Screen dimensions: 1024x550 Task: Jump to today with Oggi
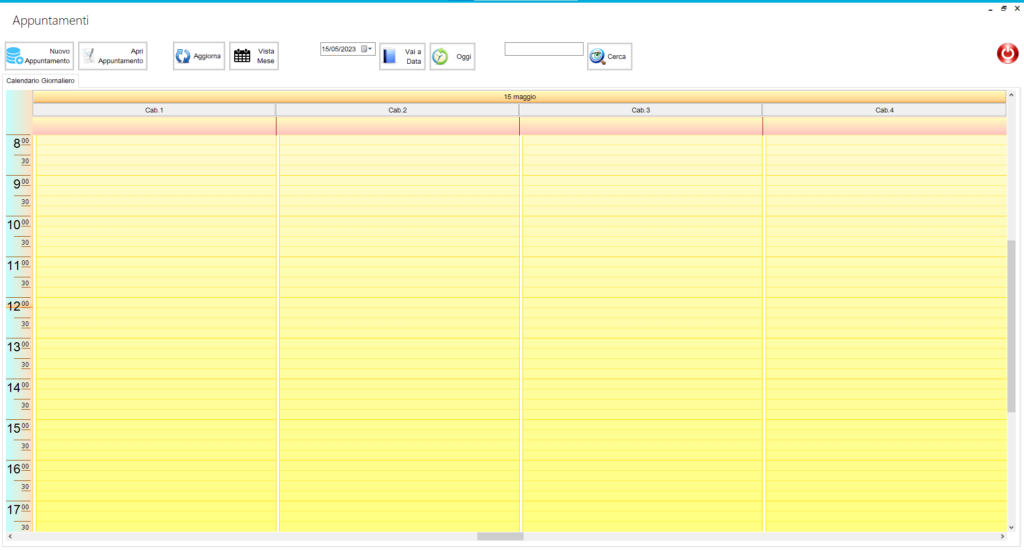point(452,56)
